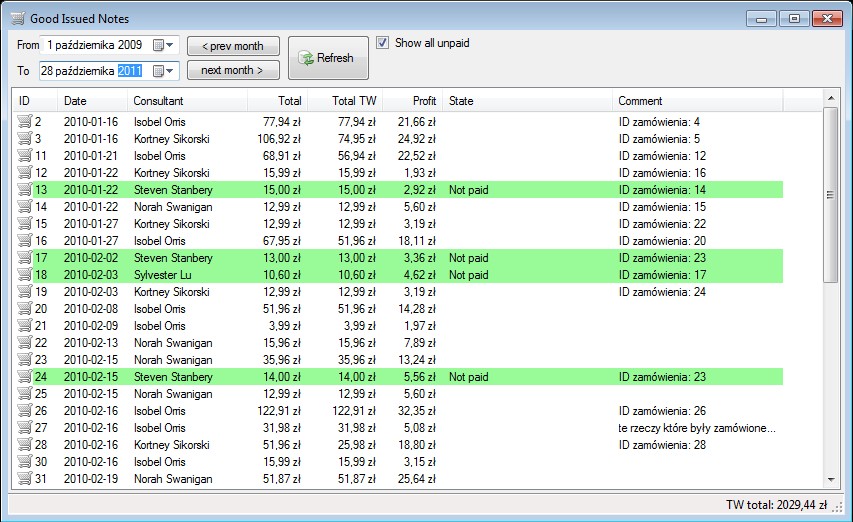853x522 pixels.
Task: Click the cart icon for note ID 30
Action: click(25, 461)
